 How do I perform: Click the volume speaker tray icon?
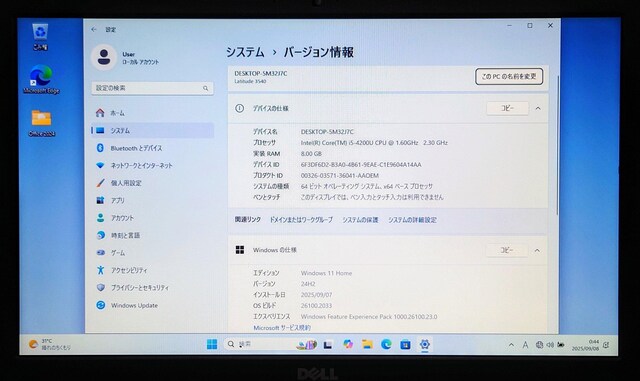(x=550, y=345)
